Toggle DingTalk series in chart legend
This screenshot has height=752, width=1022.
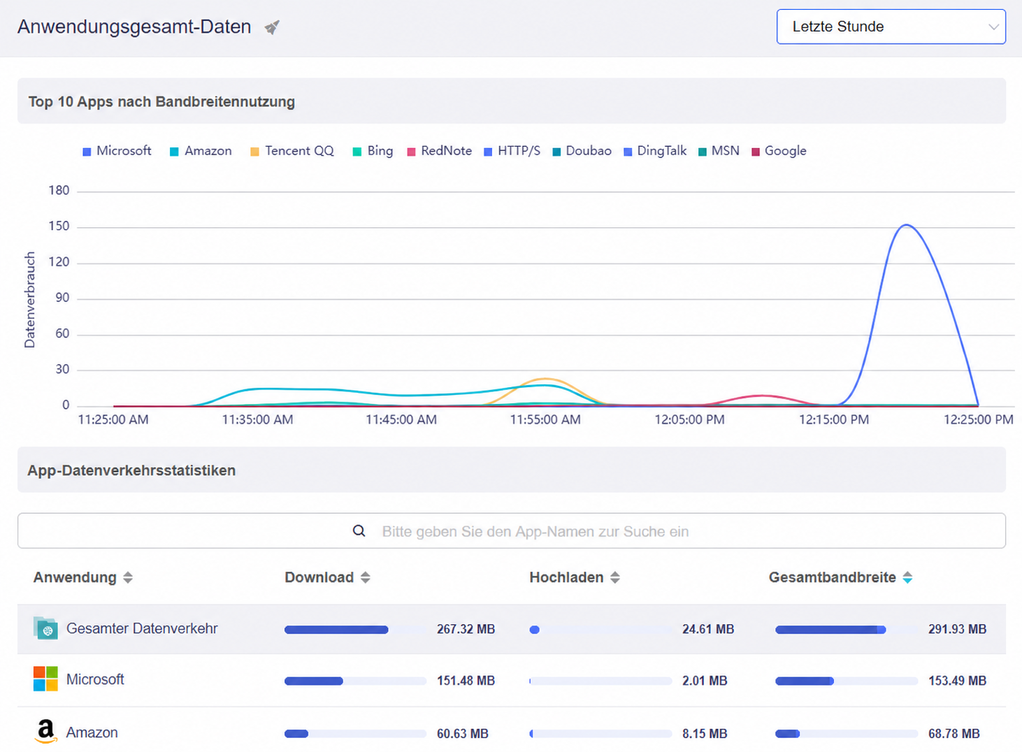pos(655,151)
